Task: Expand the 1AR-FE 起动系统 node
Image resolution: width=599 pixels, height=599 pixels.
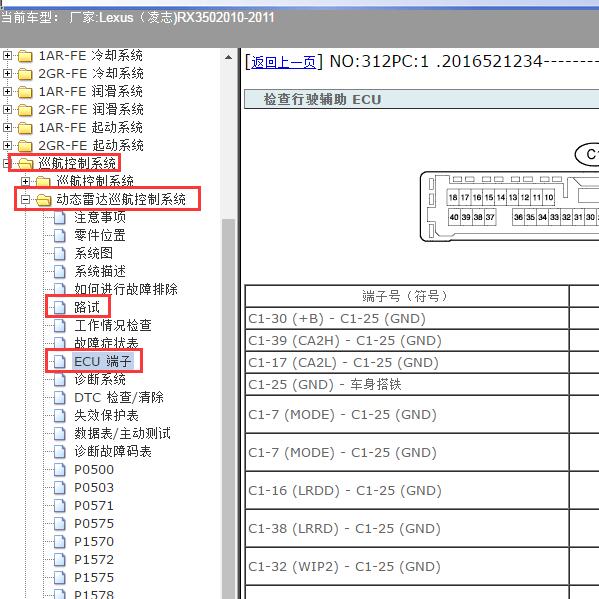Action: click(x=7, y=127)
